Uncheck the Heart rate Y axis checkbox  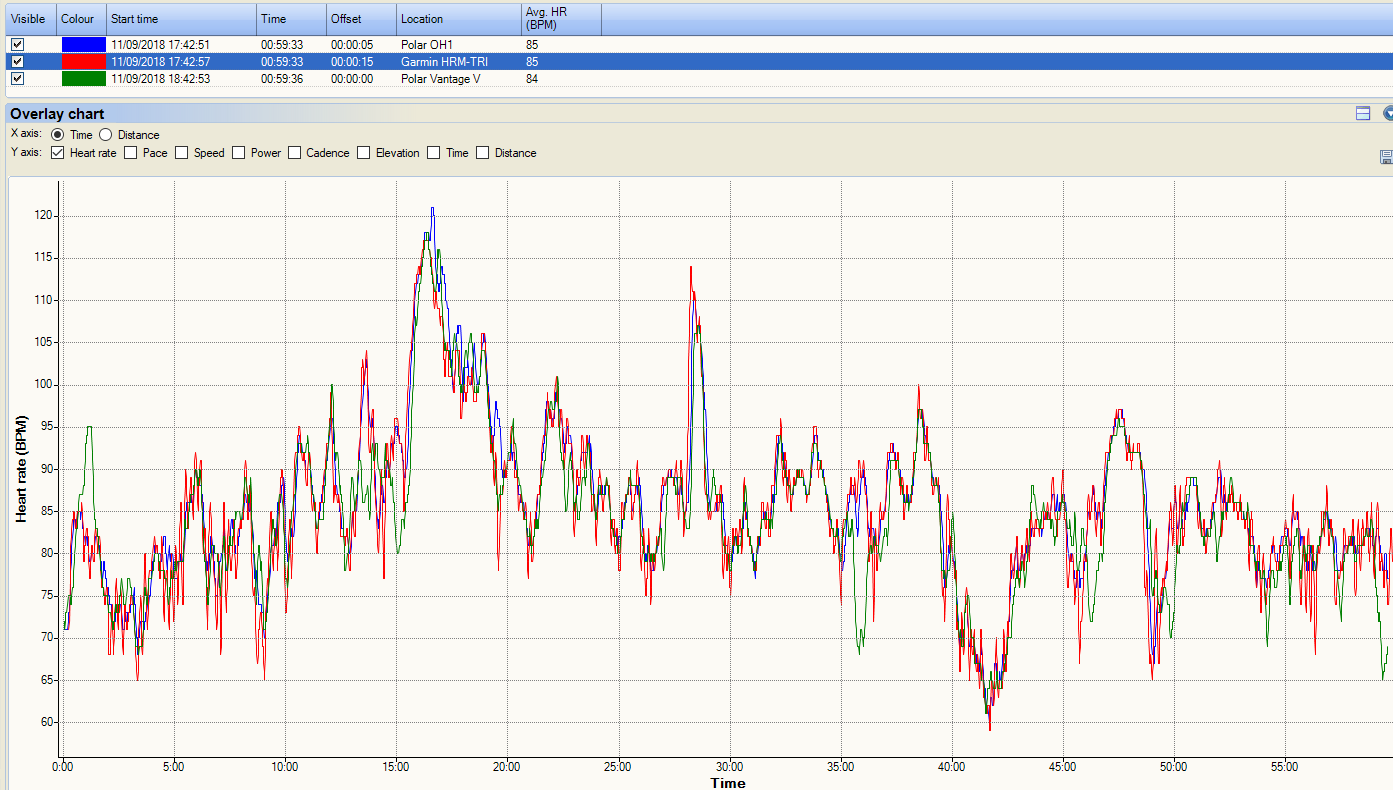pyautogui.click(x=57, y=153)
